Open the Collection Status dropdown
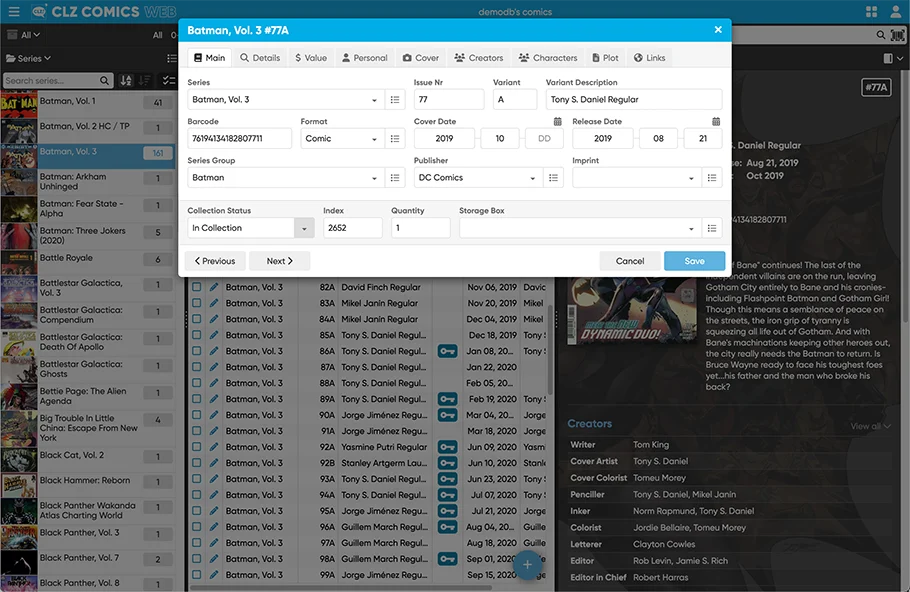 click(251, 228)
